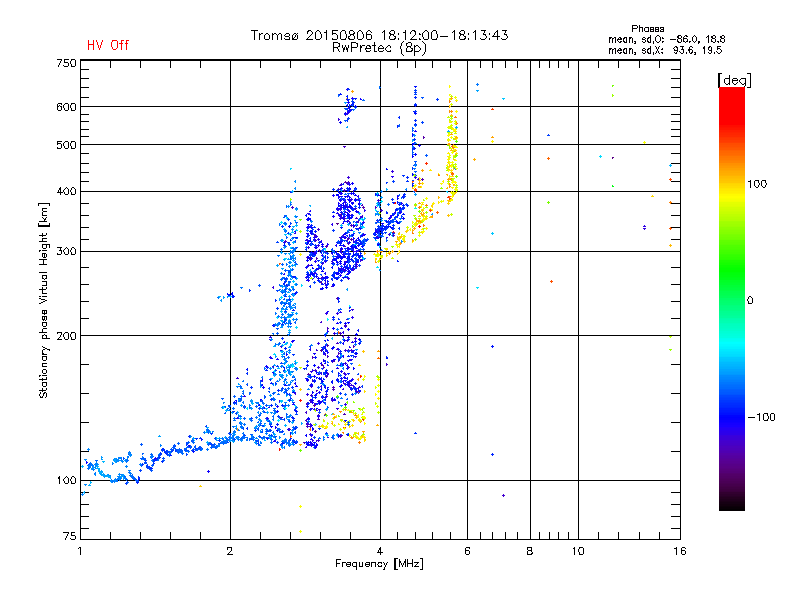Click the x-axis tick label '1'

tap(80, 551)
